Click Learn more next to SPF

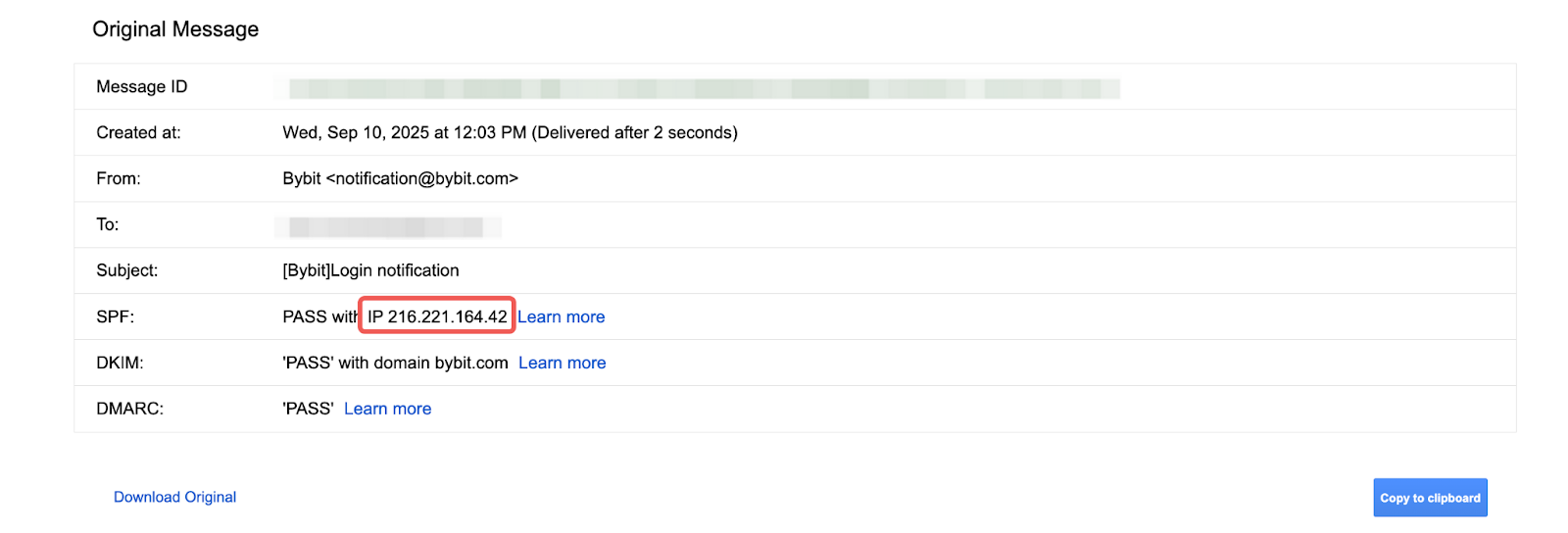561,316
